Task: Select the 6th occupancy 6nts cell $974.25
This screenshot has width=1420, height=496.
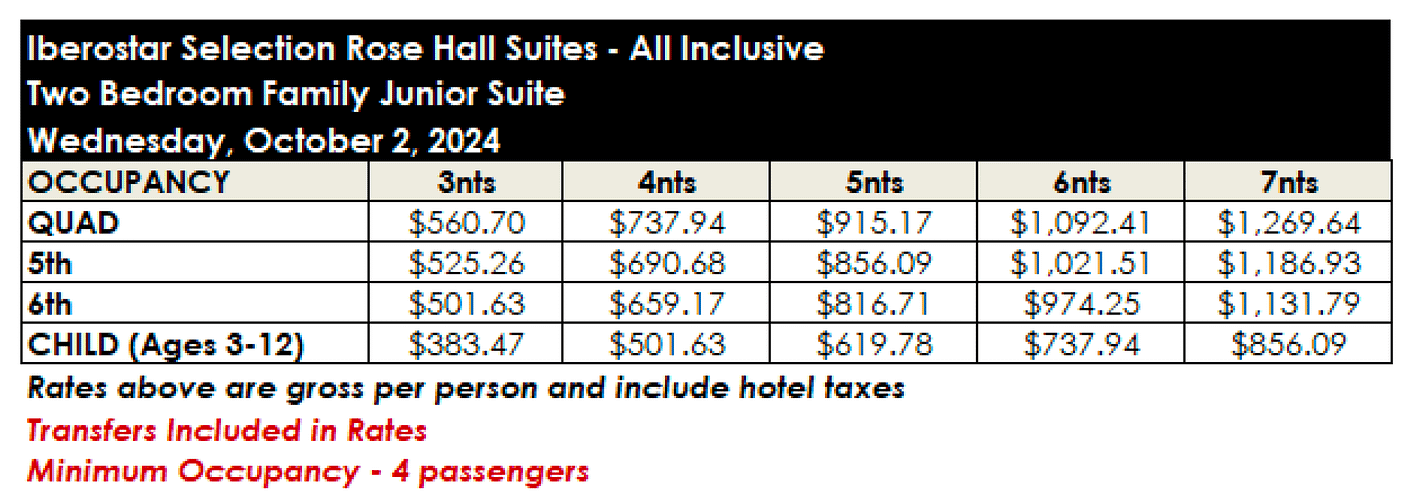Action: [x=1080, y=305]
